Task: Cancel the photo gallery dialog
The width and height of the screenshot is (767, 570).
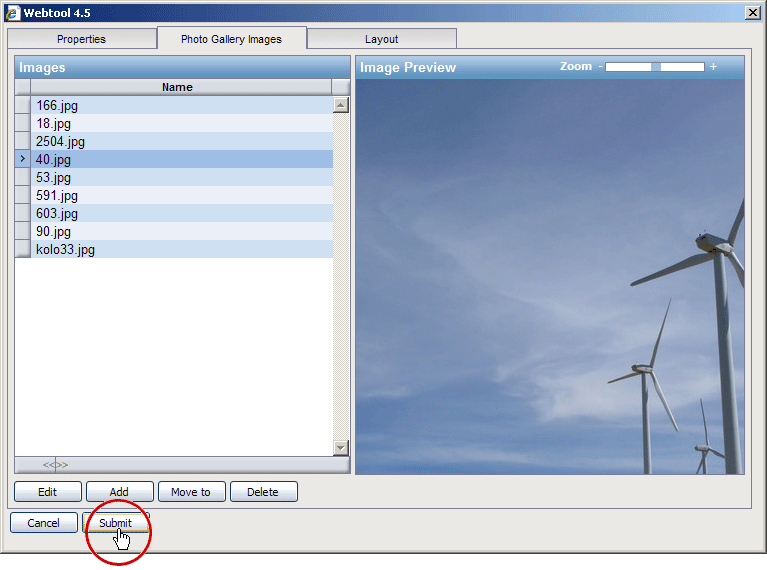Action: [43, 523]
